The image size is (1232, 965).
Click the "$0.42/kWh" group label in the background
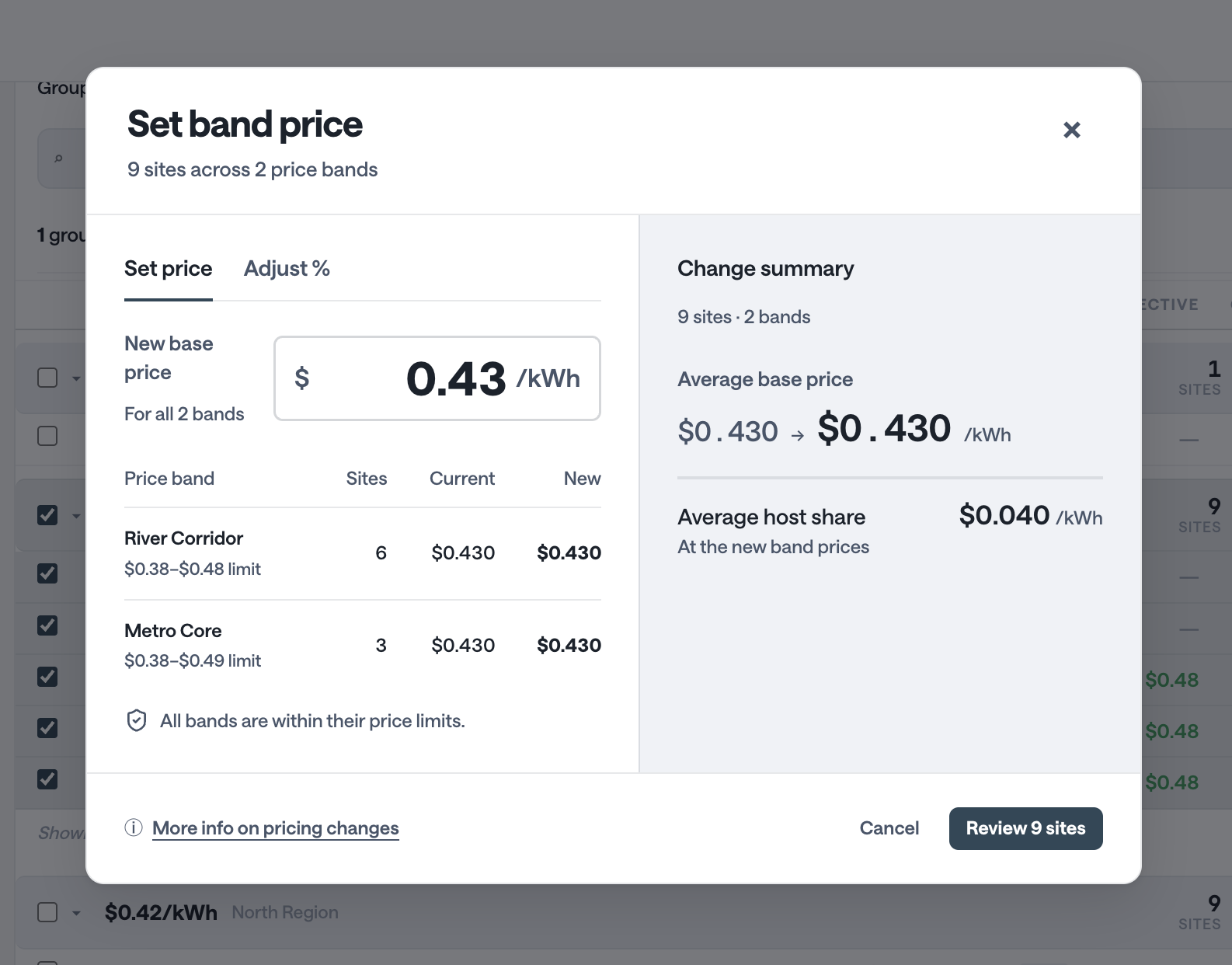coord(161,912)
